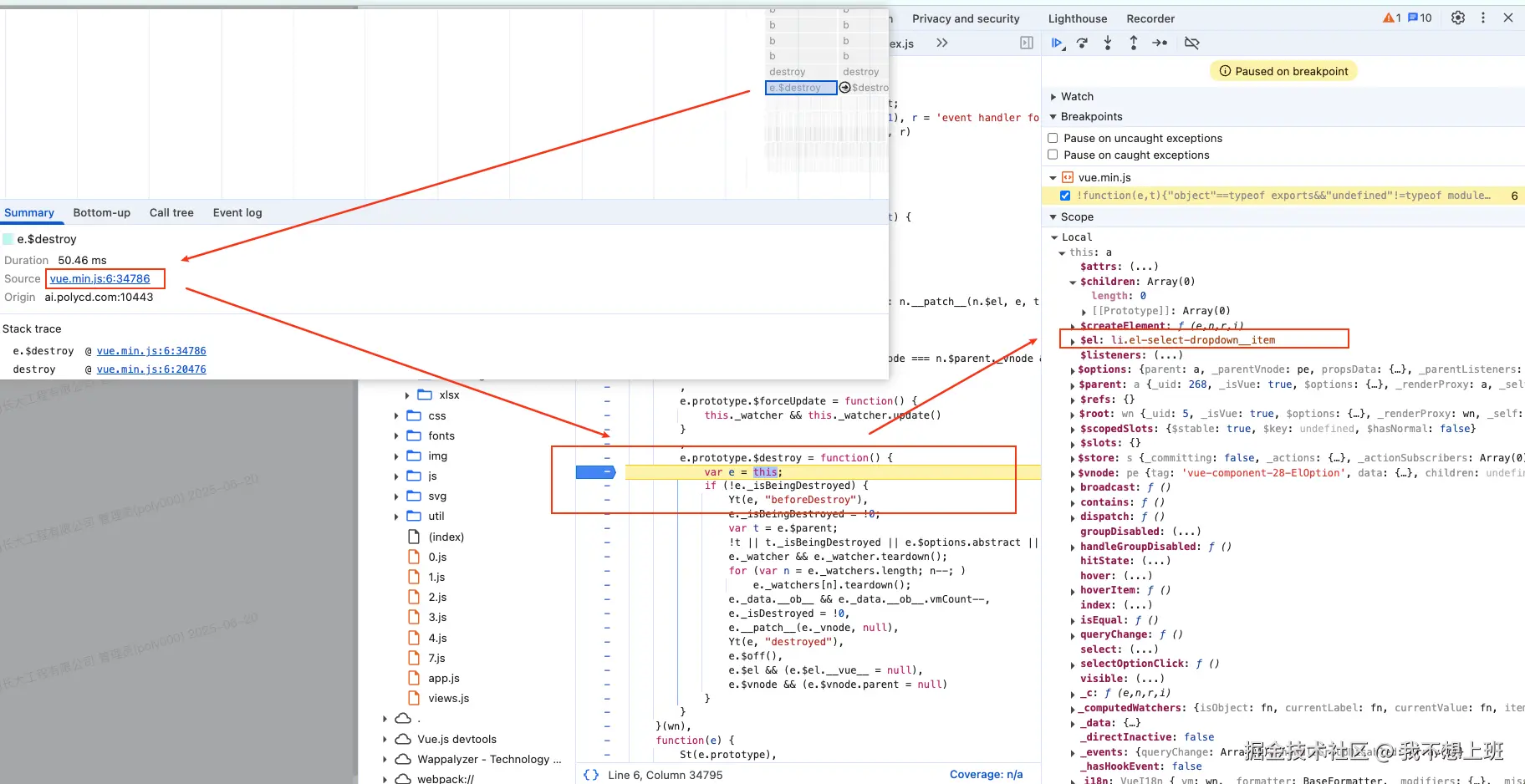
Task: Open the Recorder panel tab
Action: [x=1150, y=18]
